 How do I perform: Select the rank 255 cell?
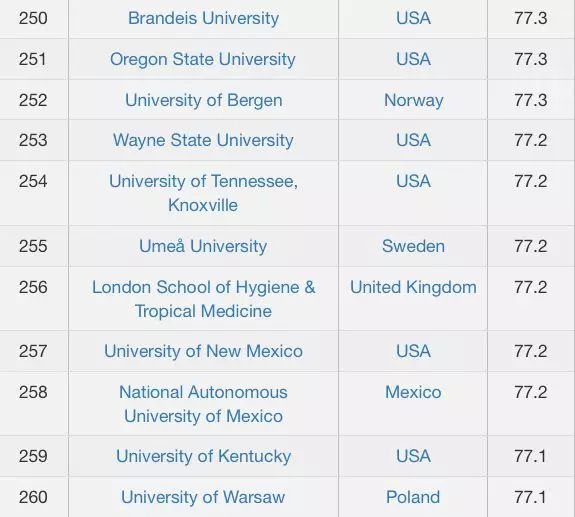(33, 246)
